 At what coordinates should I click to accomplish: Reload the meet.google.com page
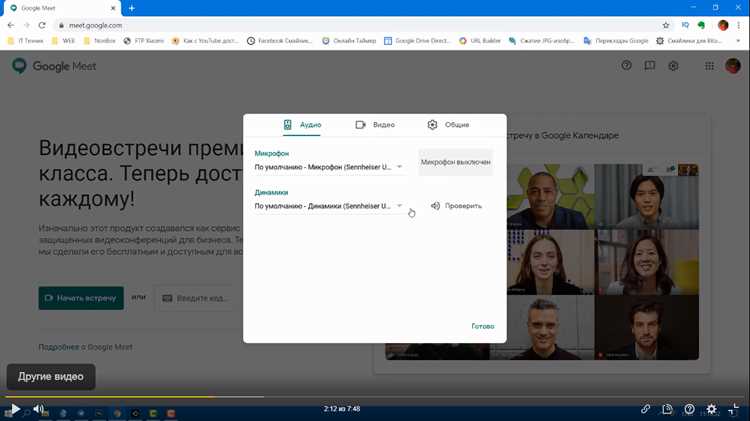(42, 25)
